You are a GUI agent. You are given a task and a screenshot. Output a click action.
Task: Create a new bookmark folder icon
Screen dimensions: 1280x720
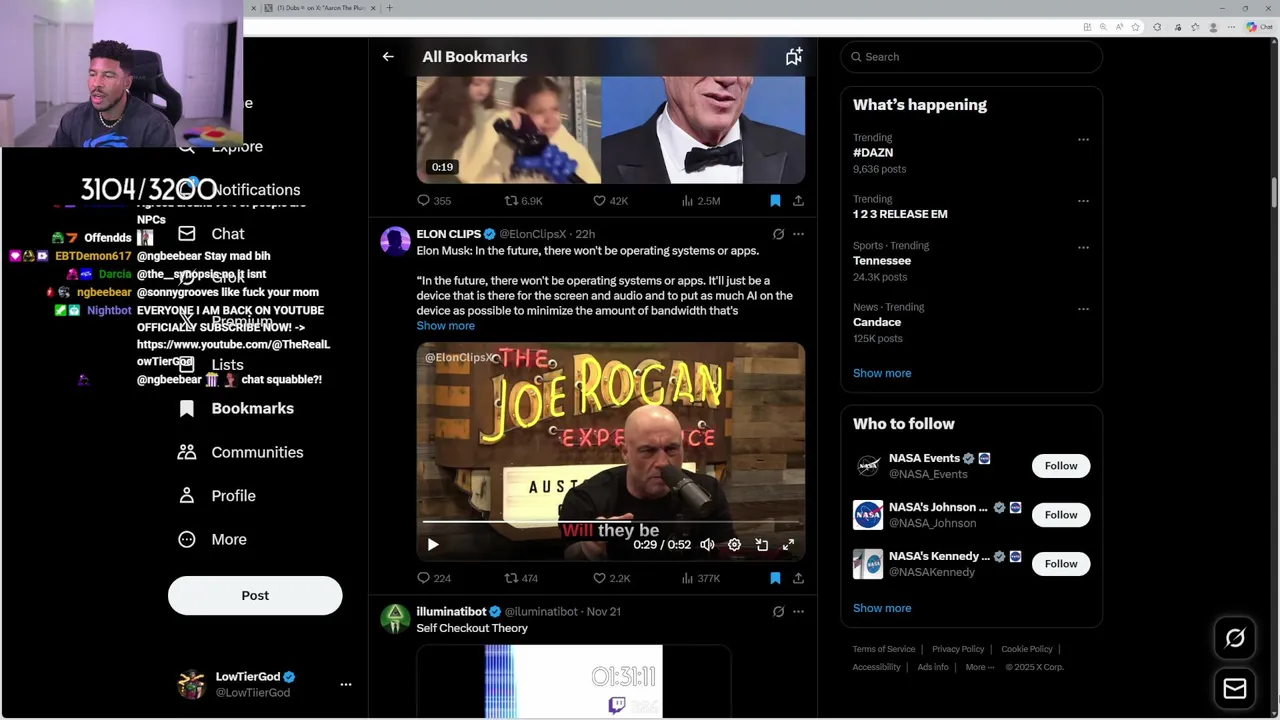coord(794,57)
